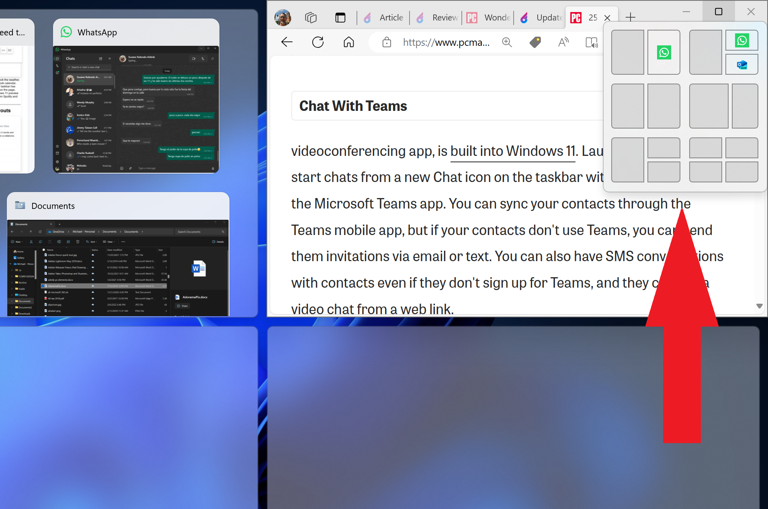
Task: Click the pcmag URL address bar
Action: point(446,43)
